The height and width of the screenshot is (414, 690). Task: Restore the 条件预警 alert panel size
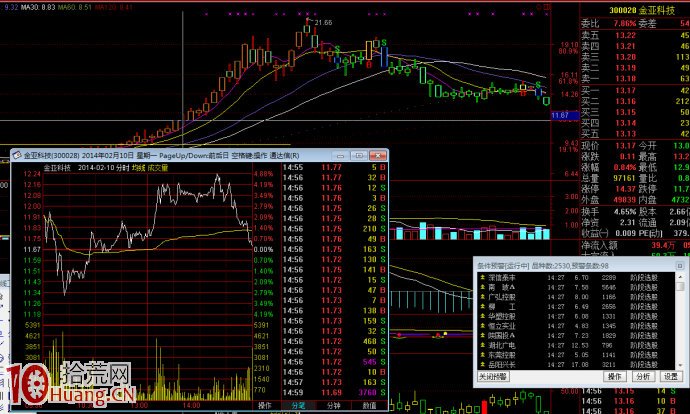679,266
